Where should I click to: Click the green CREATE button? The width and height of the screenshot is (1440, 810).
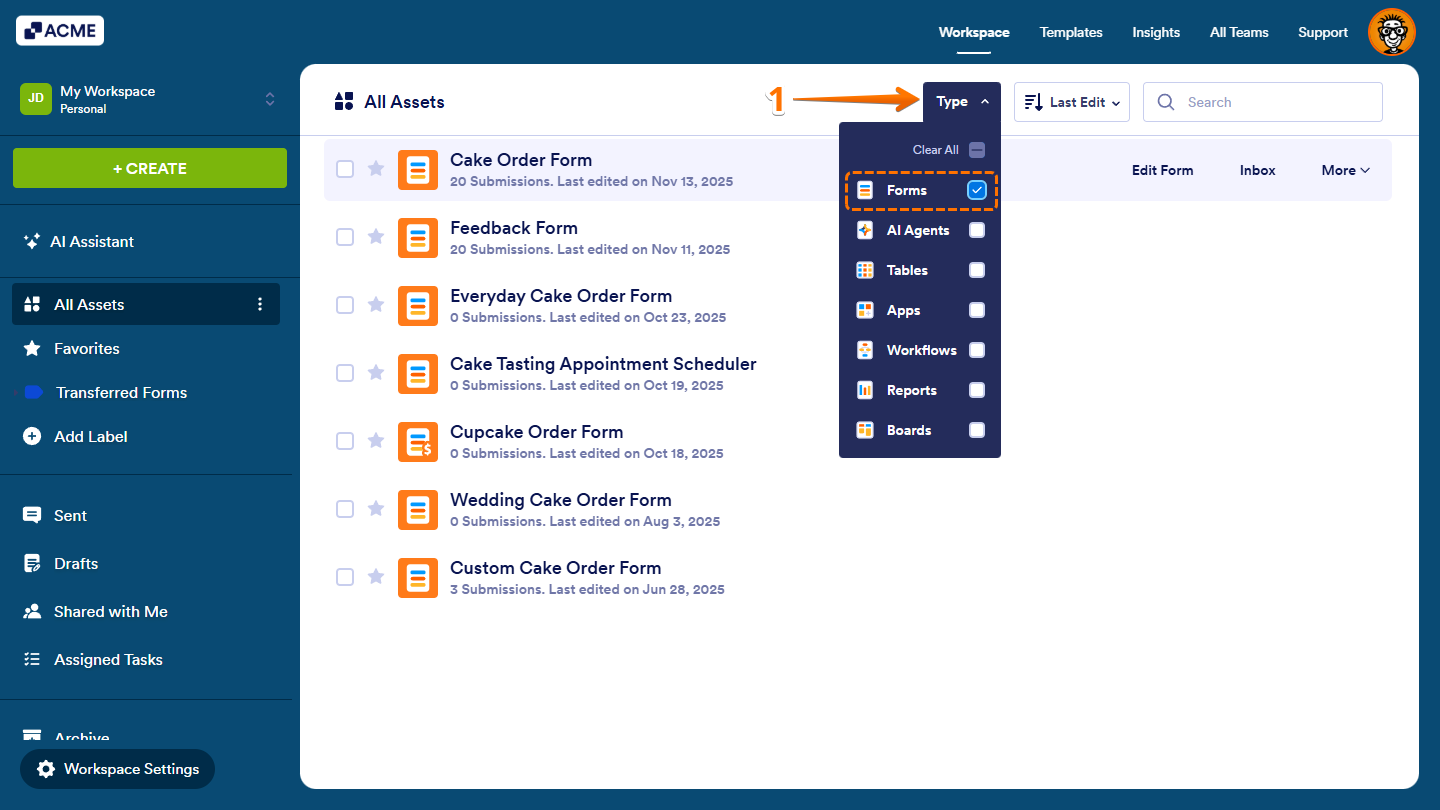pos(149,168)
